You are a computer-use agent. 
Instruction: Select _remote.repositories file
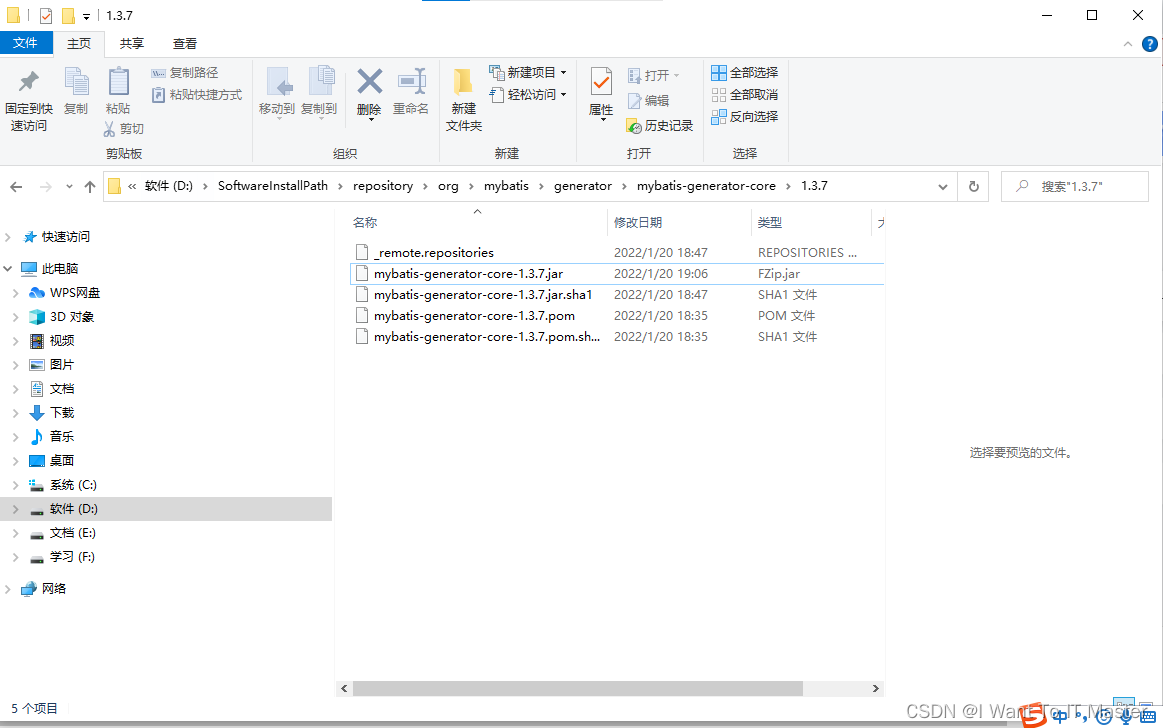[x=616, y=253]
